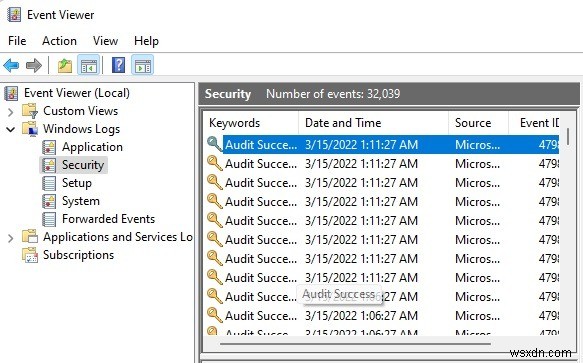Toggle Show/Hide Console Tree toolbar icon

(88, 66)
